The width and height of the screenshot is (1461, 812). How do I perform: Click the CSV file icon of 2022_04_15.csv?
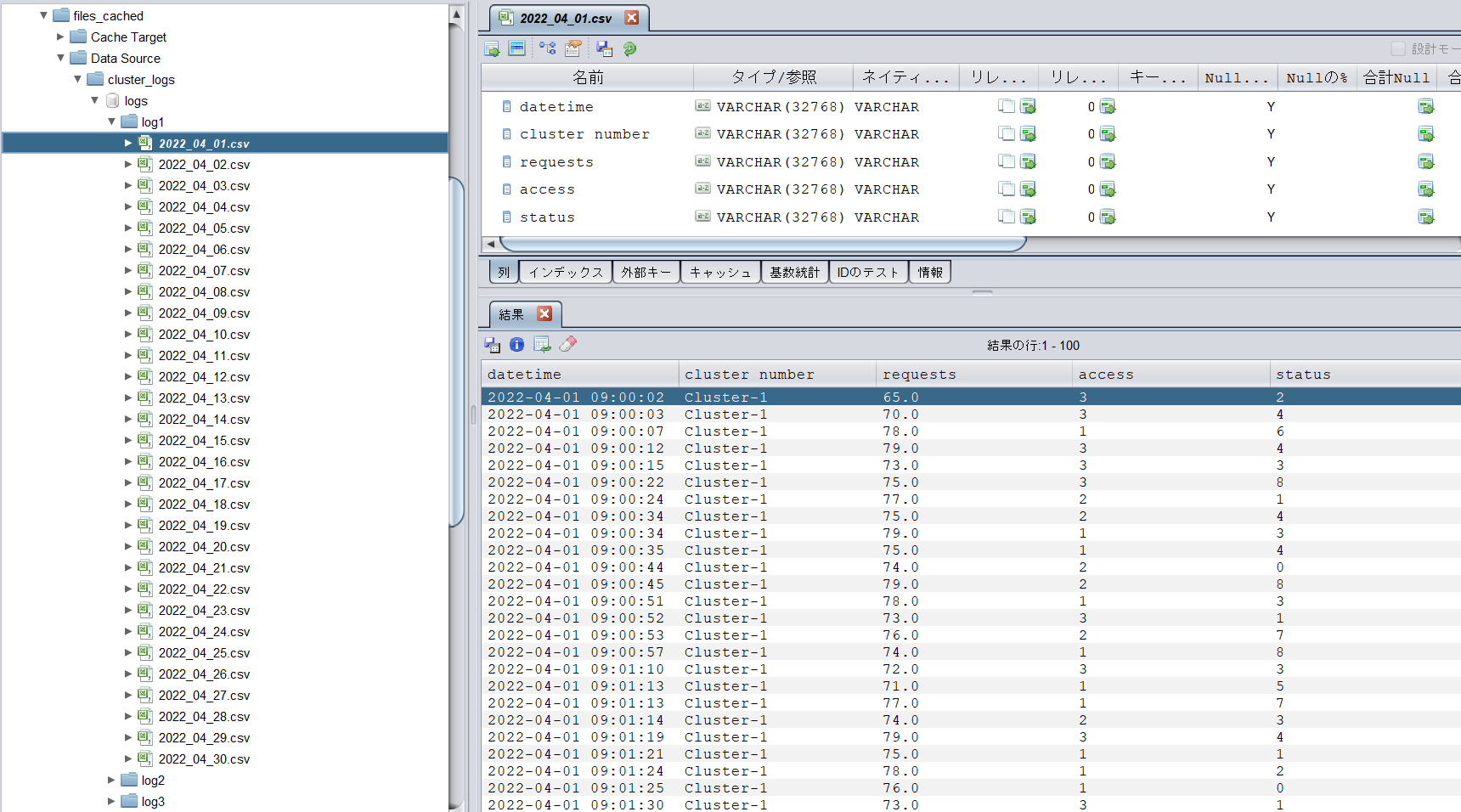point(145,440)
